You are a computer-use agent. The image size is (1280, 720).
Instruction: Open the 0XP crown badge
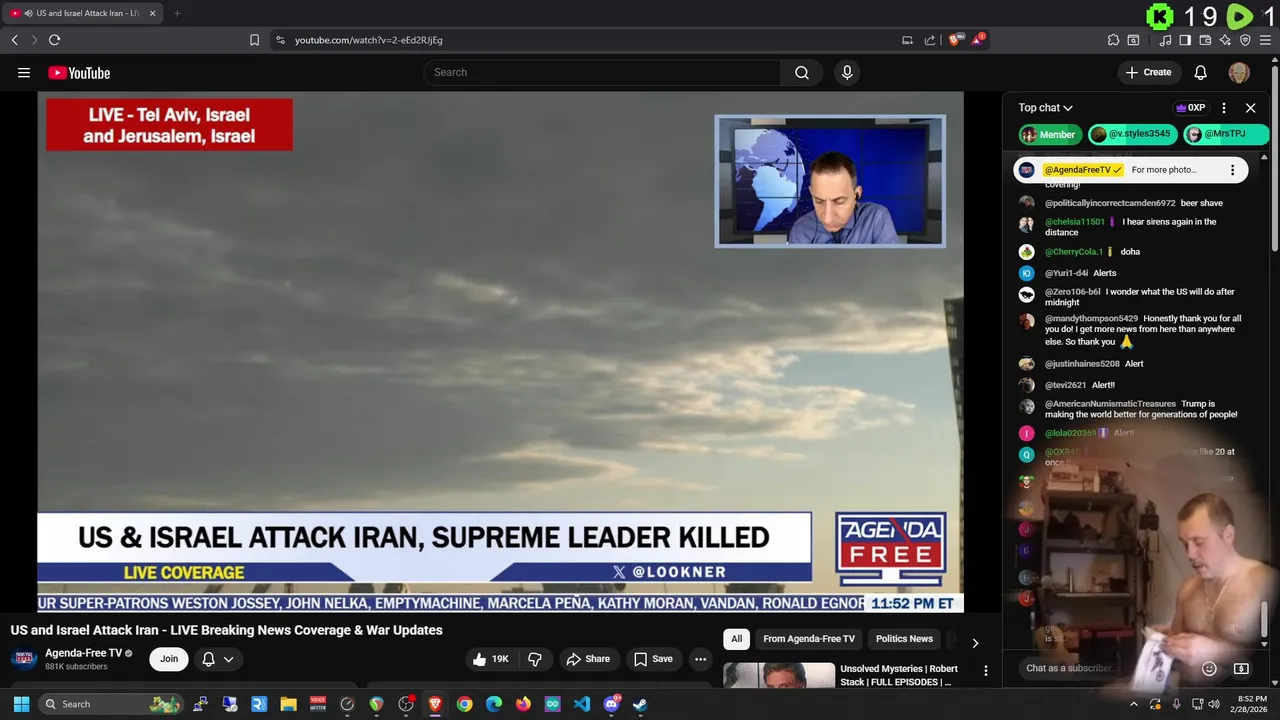point(1190,108)
